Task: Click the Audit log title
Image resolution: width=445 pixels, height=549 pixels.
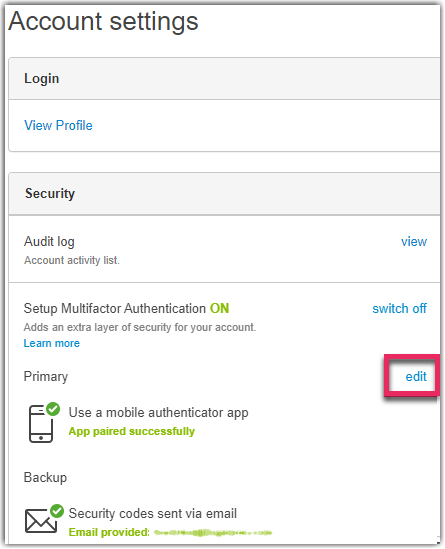Action: (x=49, y=242)
